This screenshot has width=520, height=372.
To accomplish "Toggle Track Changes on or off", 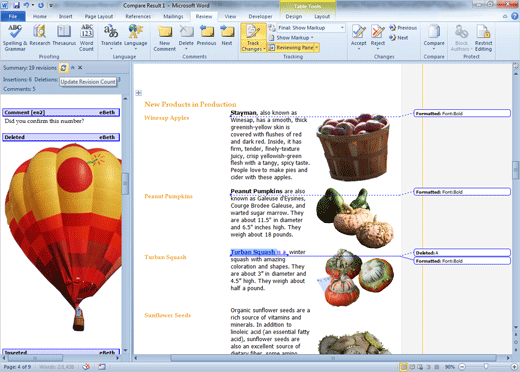I will point(253,38).
